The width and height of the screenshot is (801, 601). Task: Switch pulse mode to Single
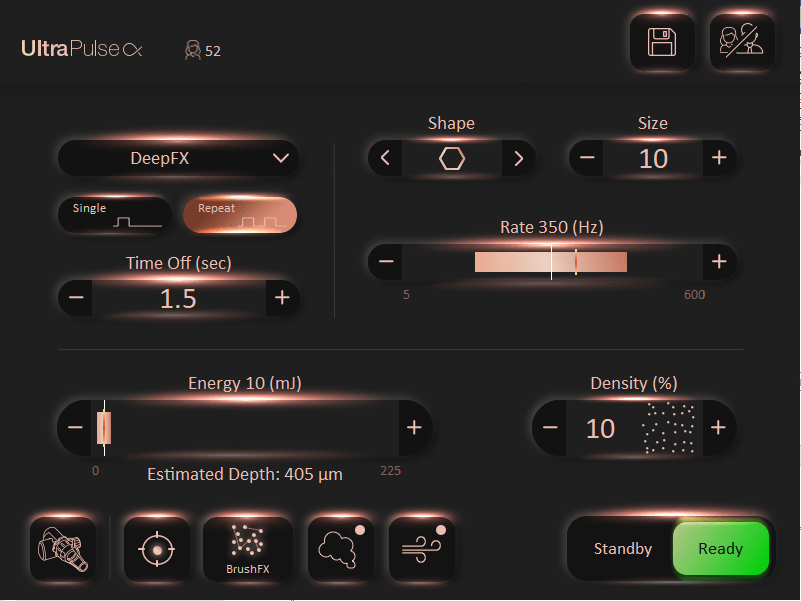click(113, 214)
